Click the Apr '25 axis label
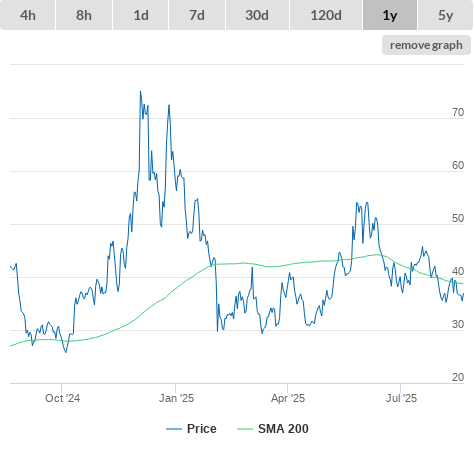The width and height of the screenshot is (474, 455). [x=288, y=398]
